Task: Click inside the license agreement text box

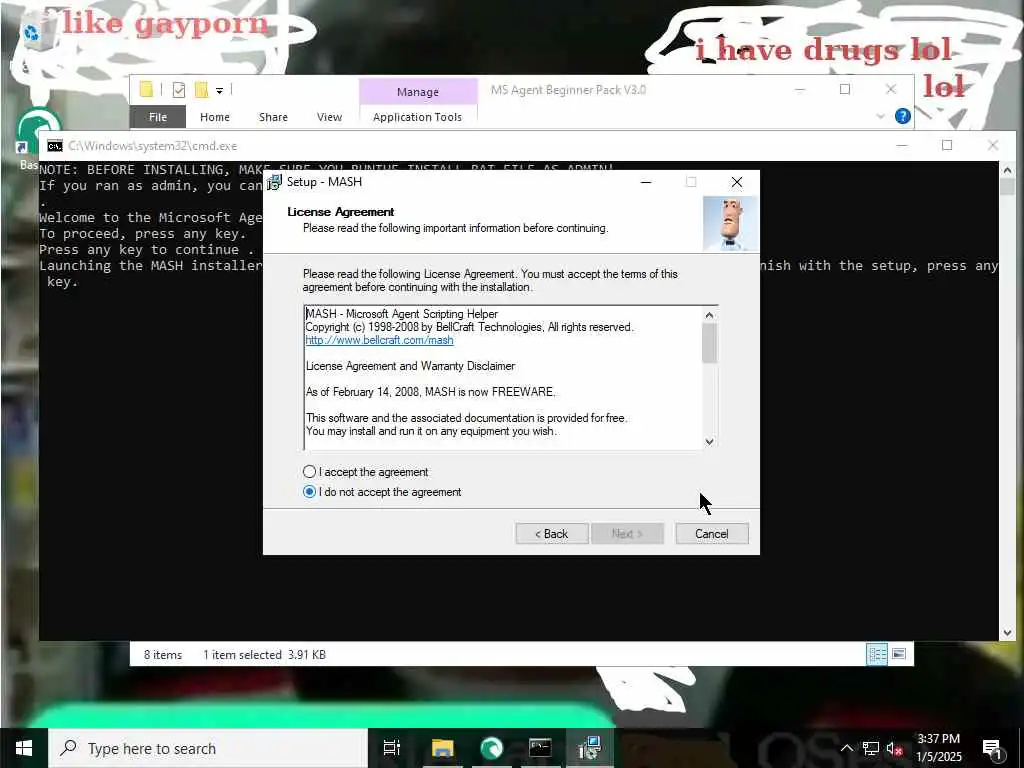Action: (503, 377)
